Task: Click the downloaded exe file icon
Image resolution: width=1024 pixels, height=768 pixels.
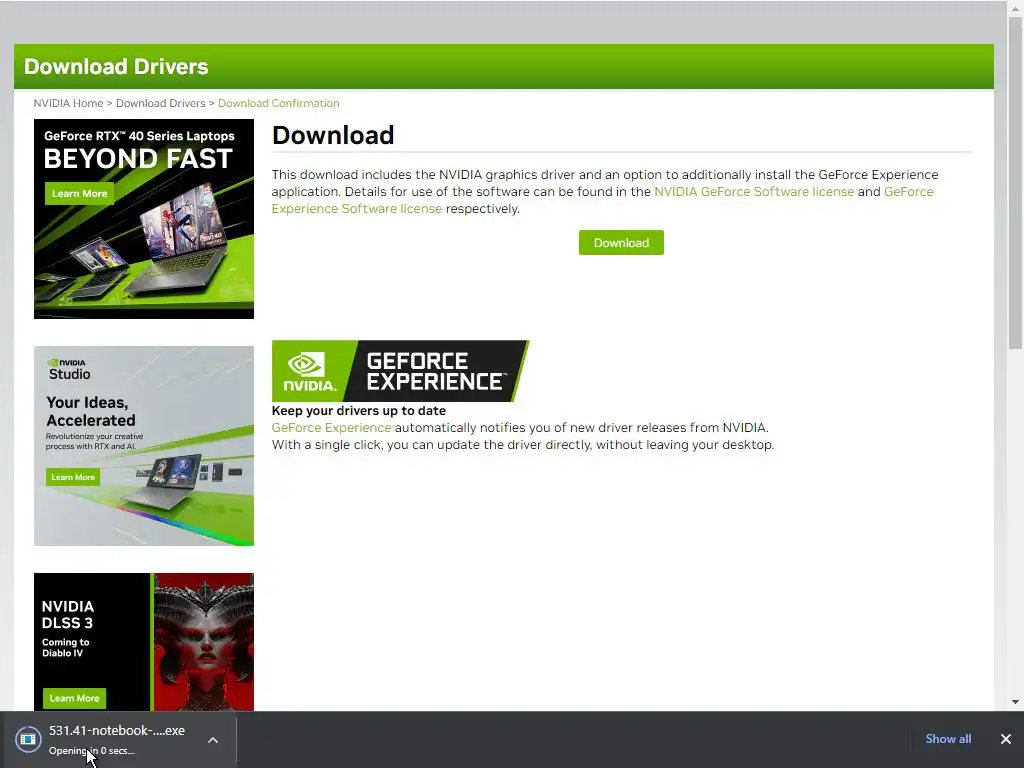Action: [28, 739]
